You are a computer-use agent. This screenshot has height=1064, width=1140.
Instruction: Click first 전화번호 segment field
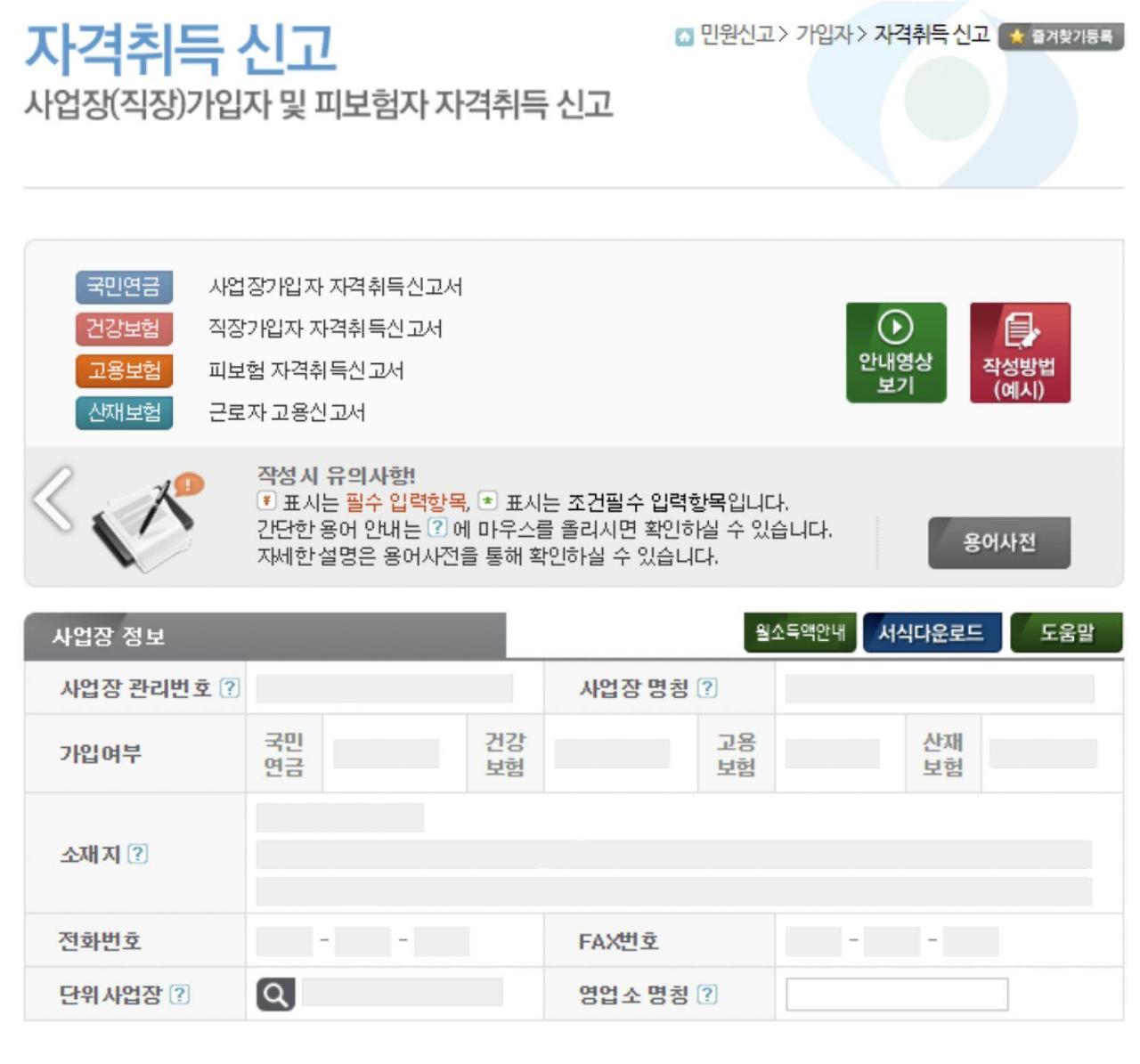284,941
